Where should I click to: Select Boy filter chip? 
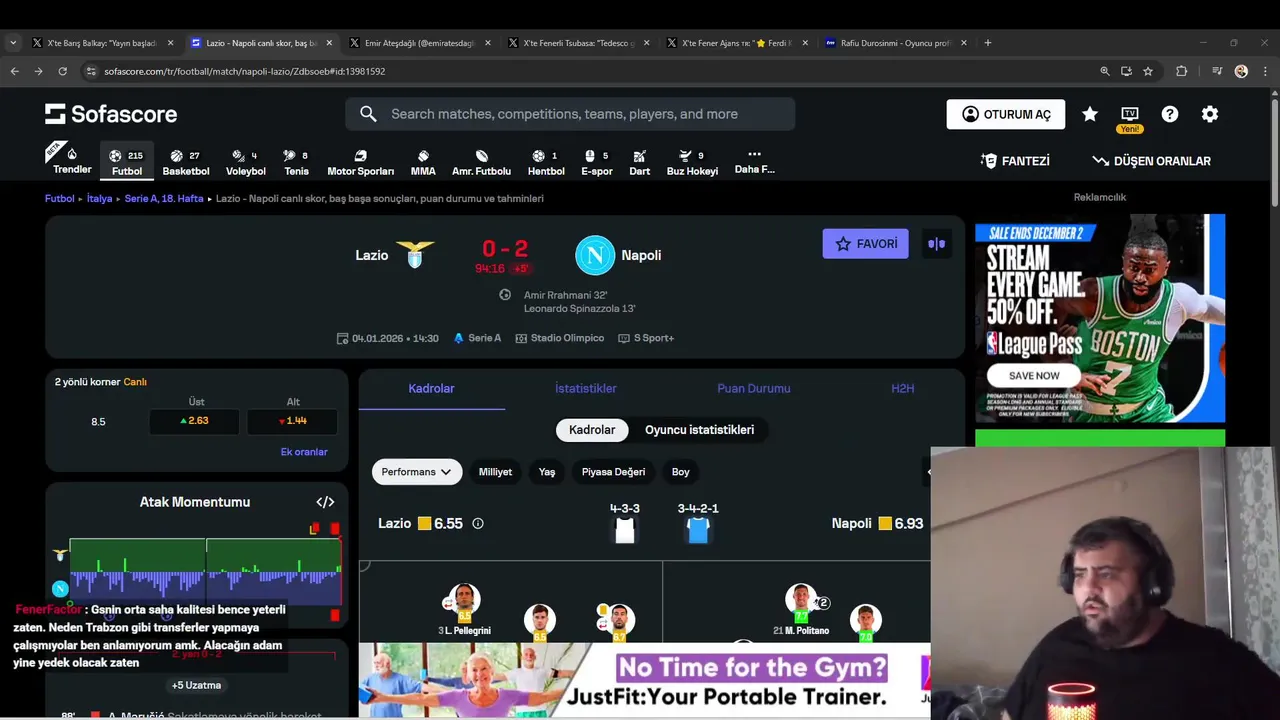pos(681,472)
